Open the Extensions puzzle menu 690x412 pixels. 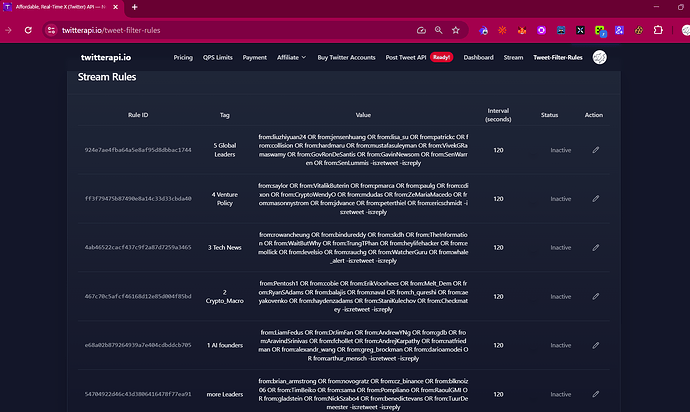[x=658, y=30]
